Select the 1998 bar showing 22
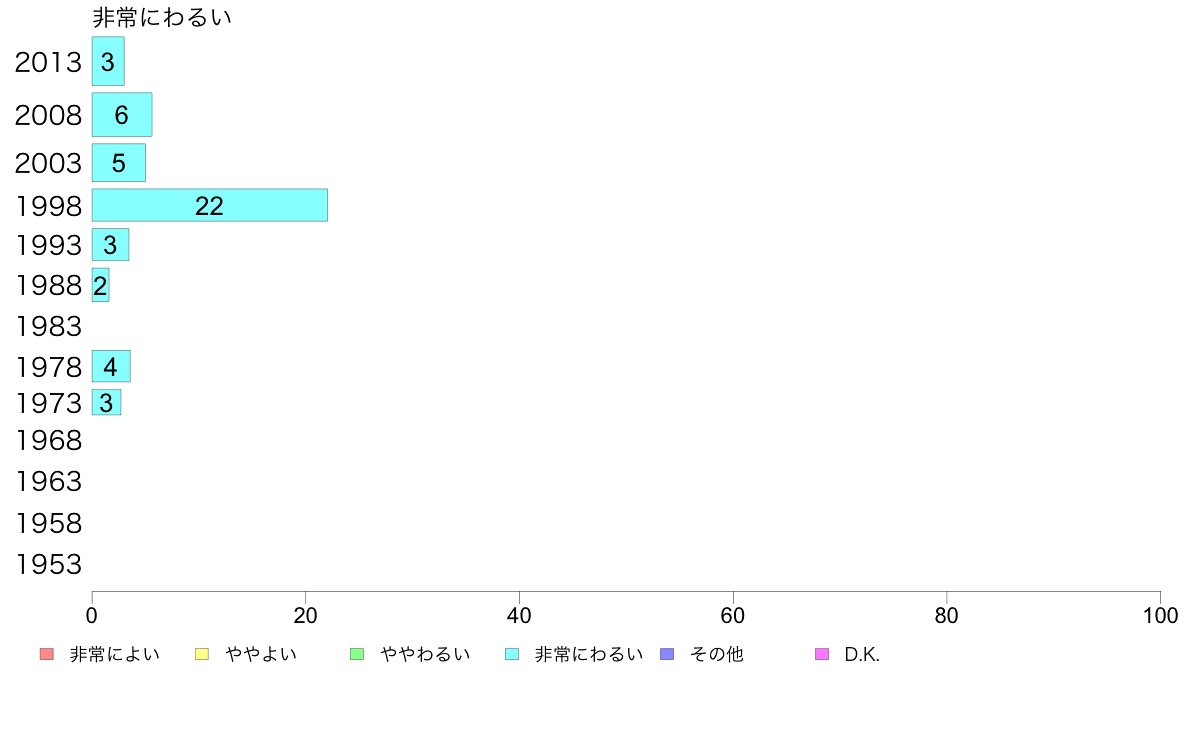The height and width of the screenshot is (736, 1188). click(x=210, y=205)
